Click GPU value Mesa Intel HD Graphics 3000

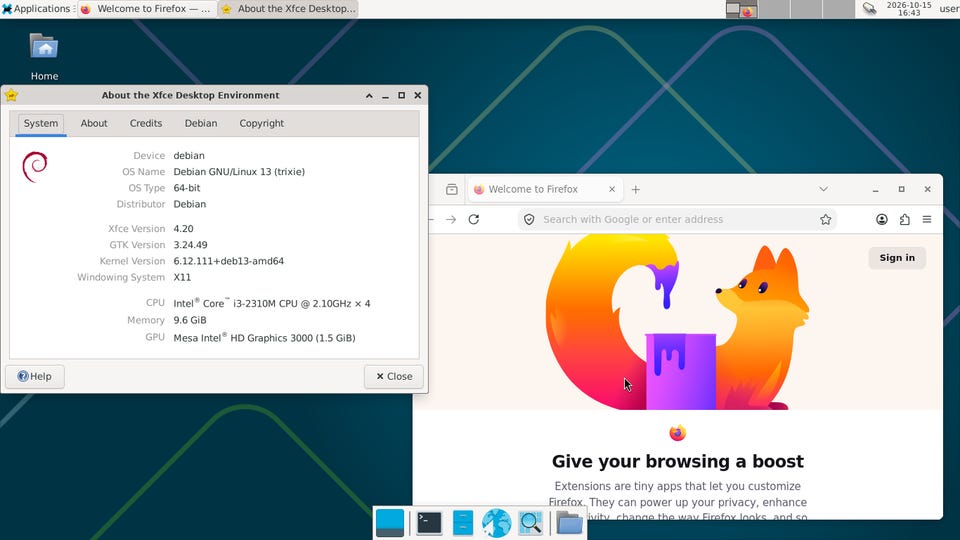(264, 337)
